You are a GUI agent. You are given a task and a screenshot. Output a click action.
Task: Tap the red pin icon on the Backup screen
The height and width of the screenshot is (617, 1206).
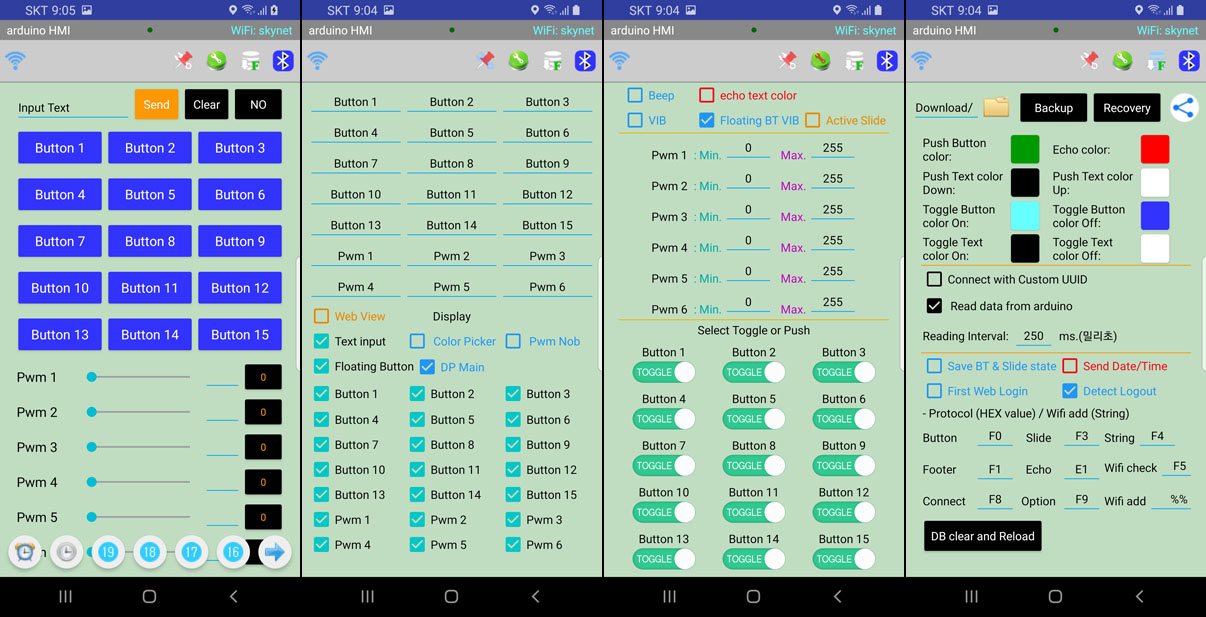coord(1089,61)
